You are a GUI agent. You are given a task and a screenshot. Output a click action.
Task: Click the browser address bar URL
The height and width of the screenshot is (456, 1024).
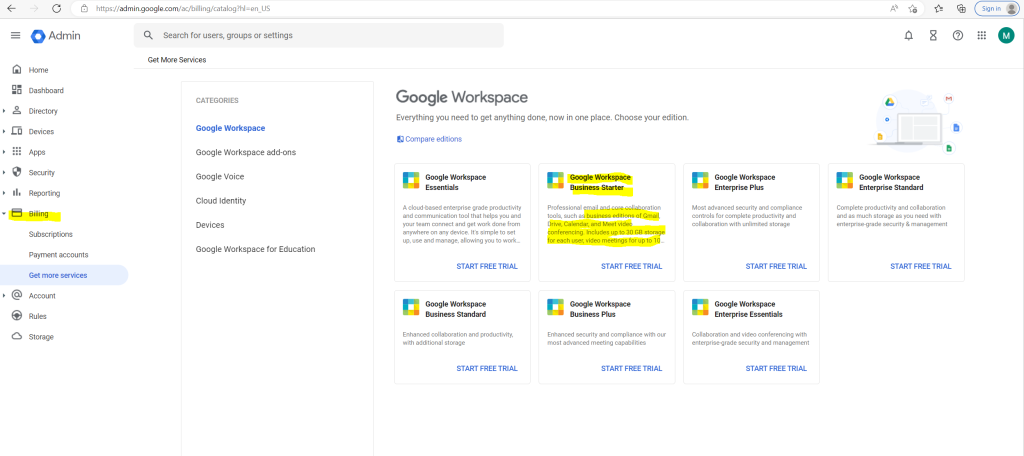pos(183,8)
